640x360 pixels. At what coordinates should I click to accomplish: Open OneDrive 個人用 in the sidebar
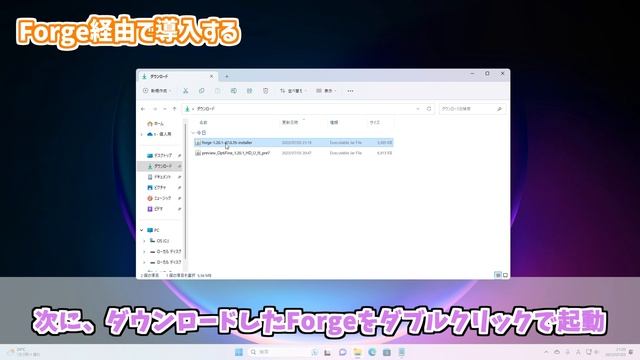(160, 134)
